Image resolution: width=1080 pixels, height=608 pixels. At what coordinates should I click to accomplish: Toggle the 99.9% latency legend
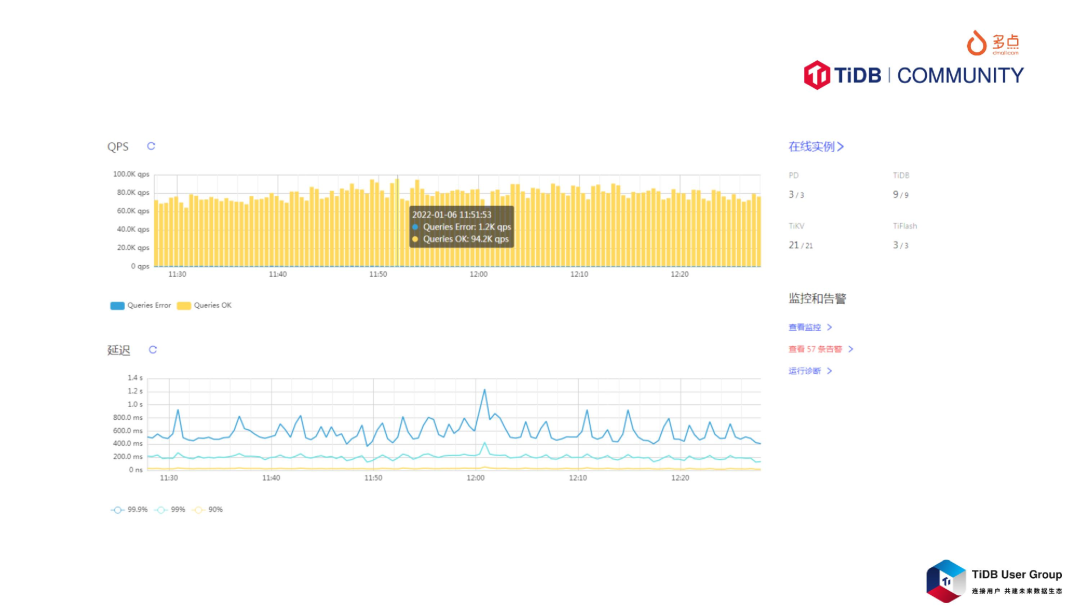pos(129,510)
